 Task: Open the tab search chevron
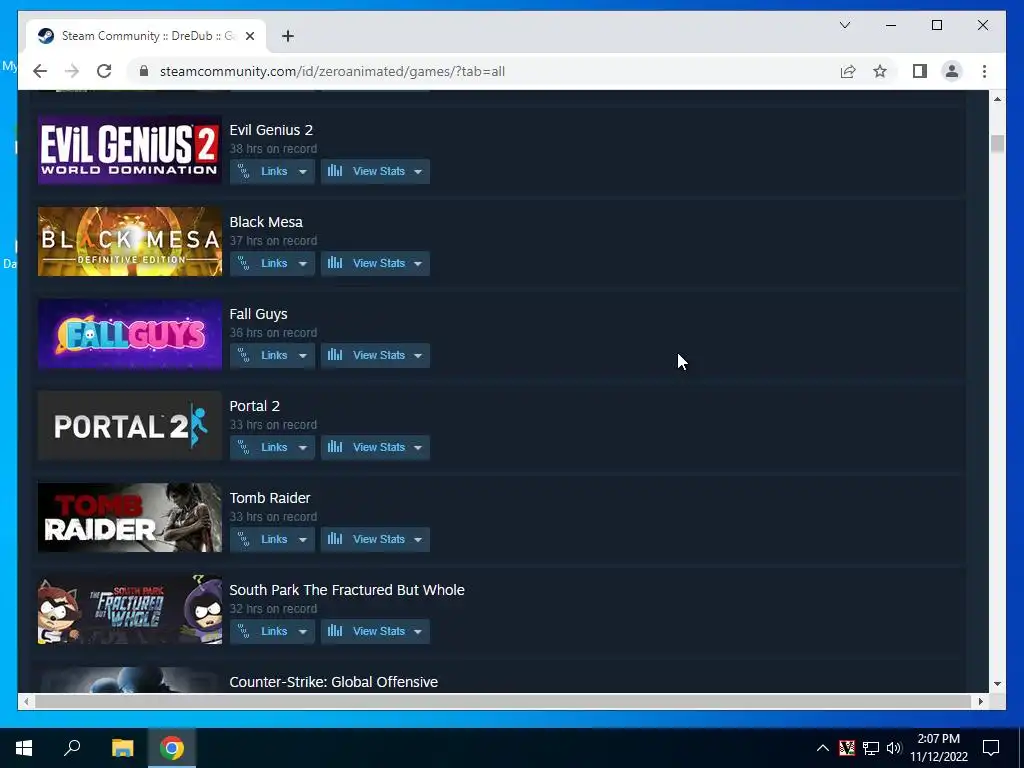pos(844,25)
